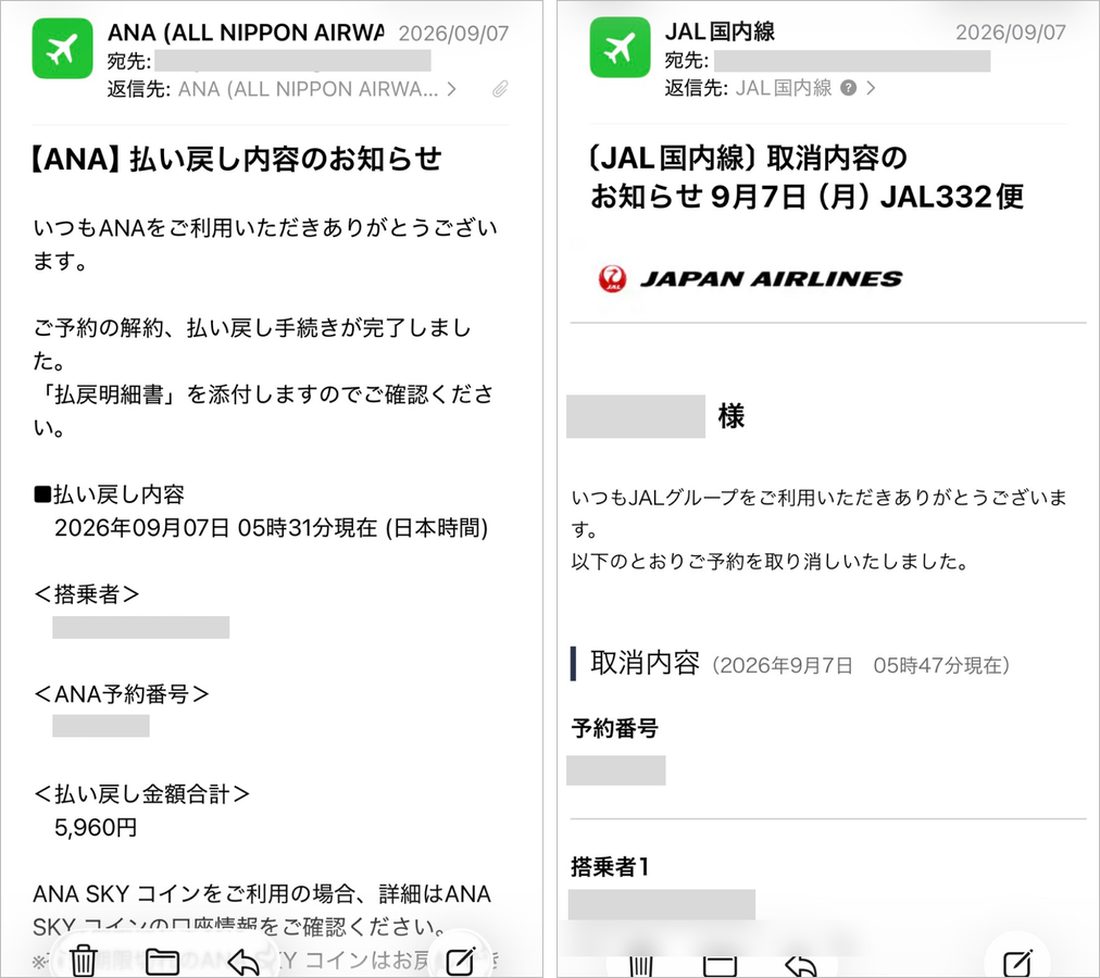
Task: Tap the JAL email date 2026/09/07
Action: tap(1011, 32)
